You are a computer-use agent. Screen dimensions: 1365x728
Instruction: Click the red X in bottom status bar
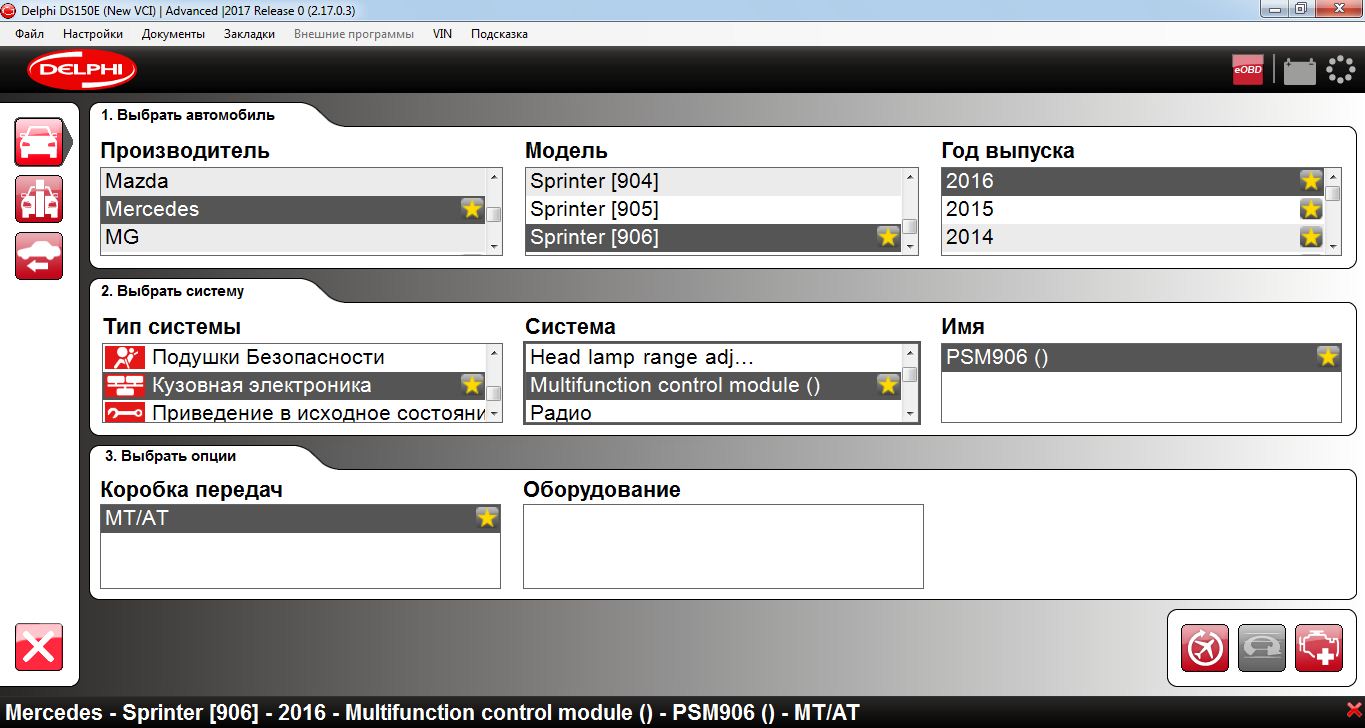(x=1353, y=711)
